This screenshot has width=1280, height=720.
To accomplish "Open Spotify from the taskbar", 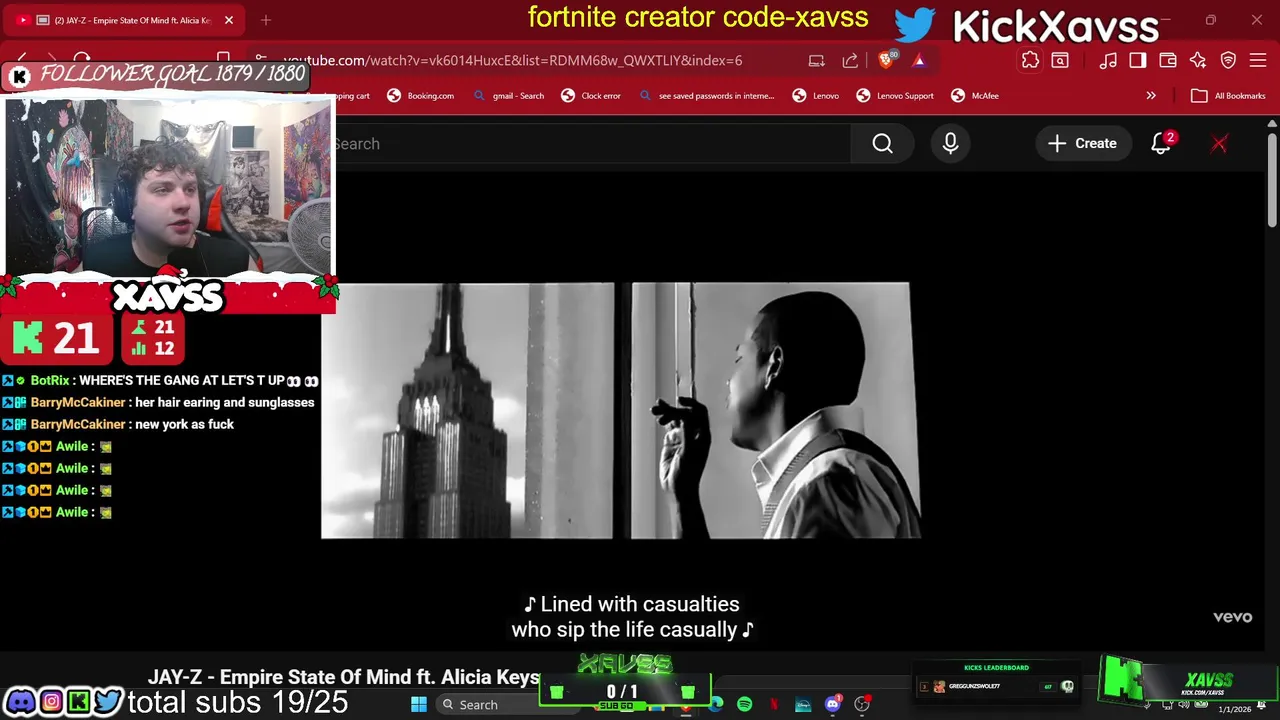I will [x=745, y=705].
